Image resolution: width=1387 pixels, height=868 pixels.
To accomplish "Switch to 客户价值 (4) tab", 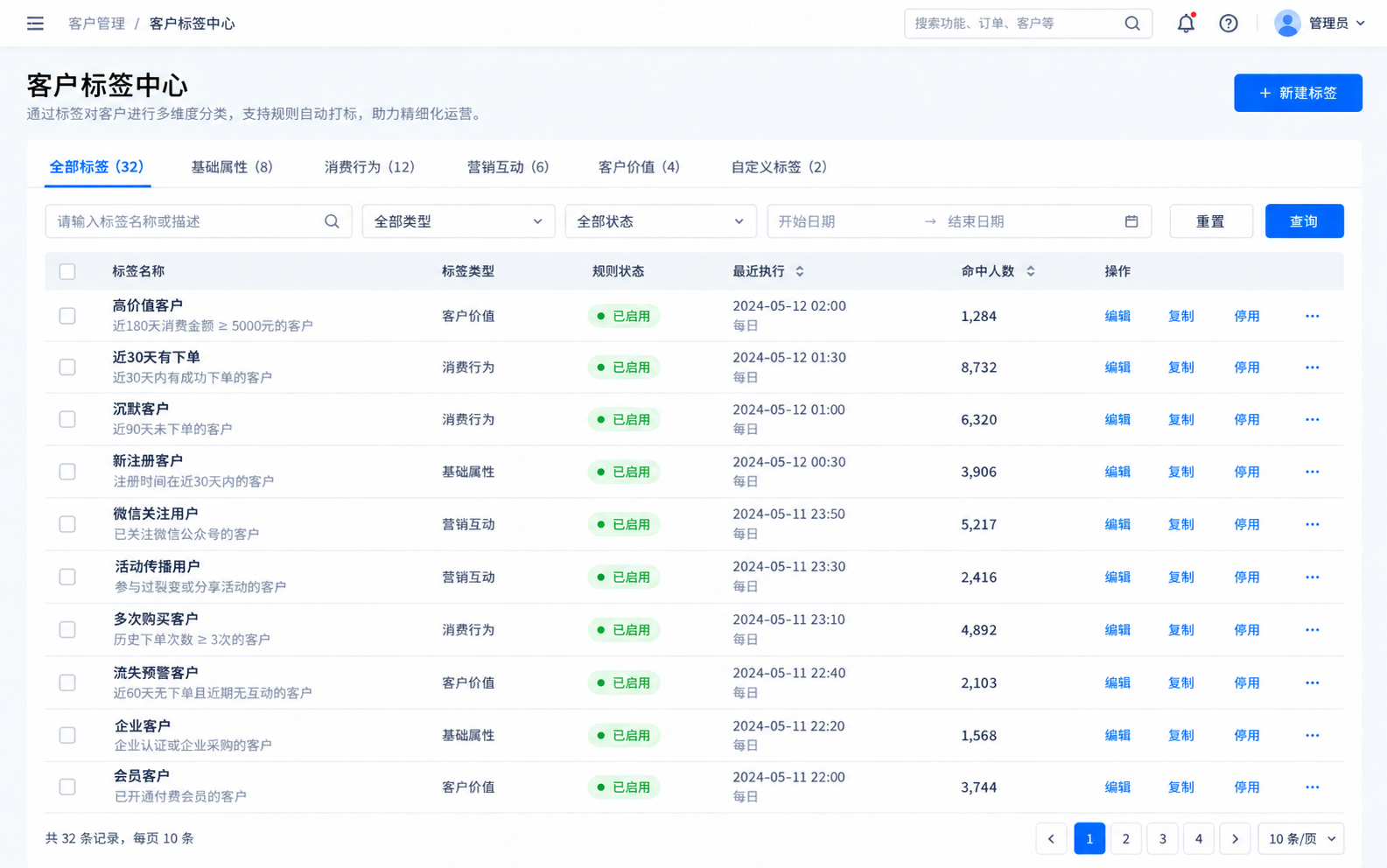I will click(x=639, y=167).
